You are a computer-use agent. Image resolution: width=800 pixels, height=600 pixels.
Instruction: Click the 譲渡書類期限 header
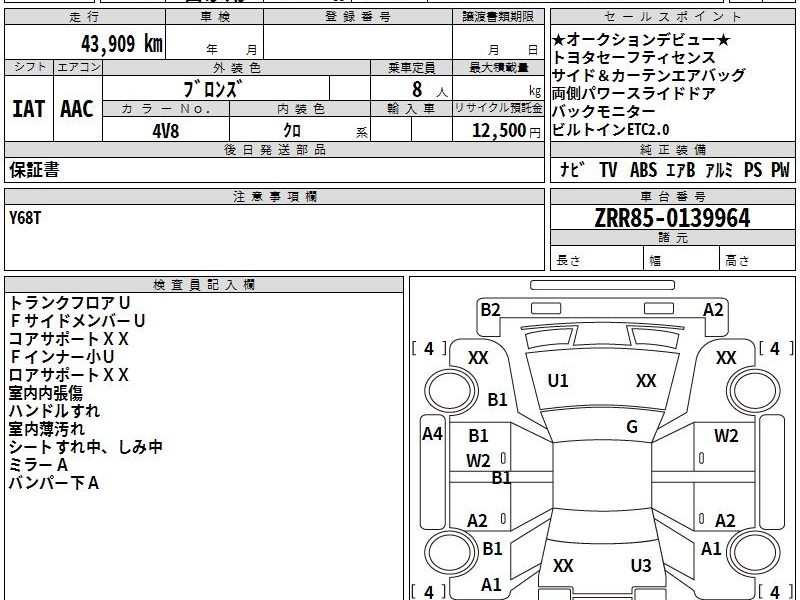click(498, 17)
